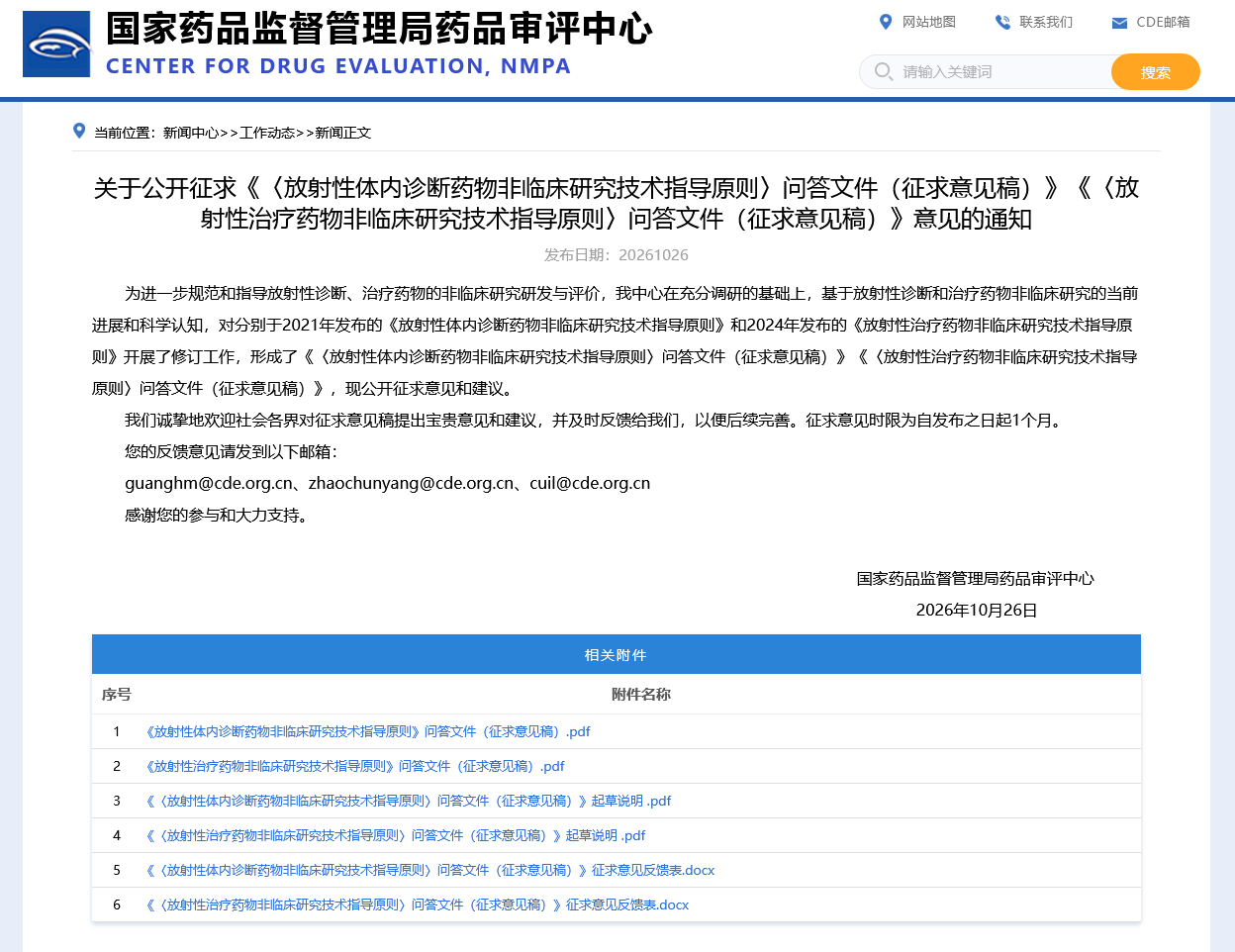
Task: Click the 国家药品监督管理局药品审评中心 site title
Action: point(379,29)
